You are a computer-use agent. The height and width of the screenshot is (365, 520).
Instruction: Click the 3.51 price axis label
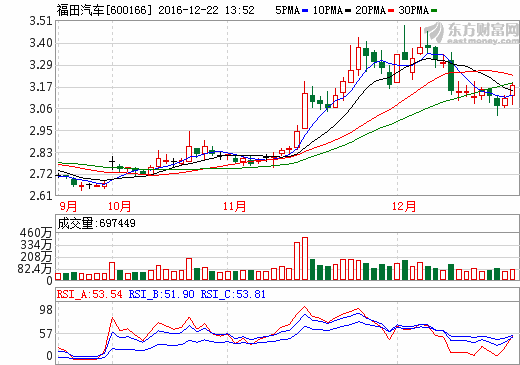pos(41,21)
